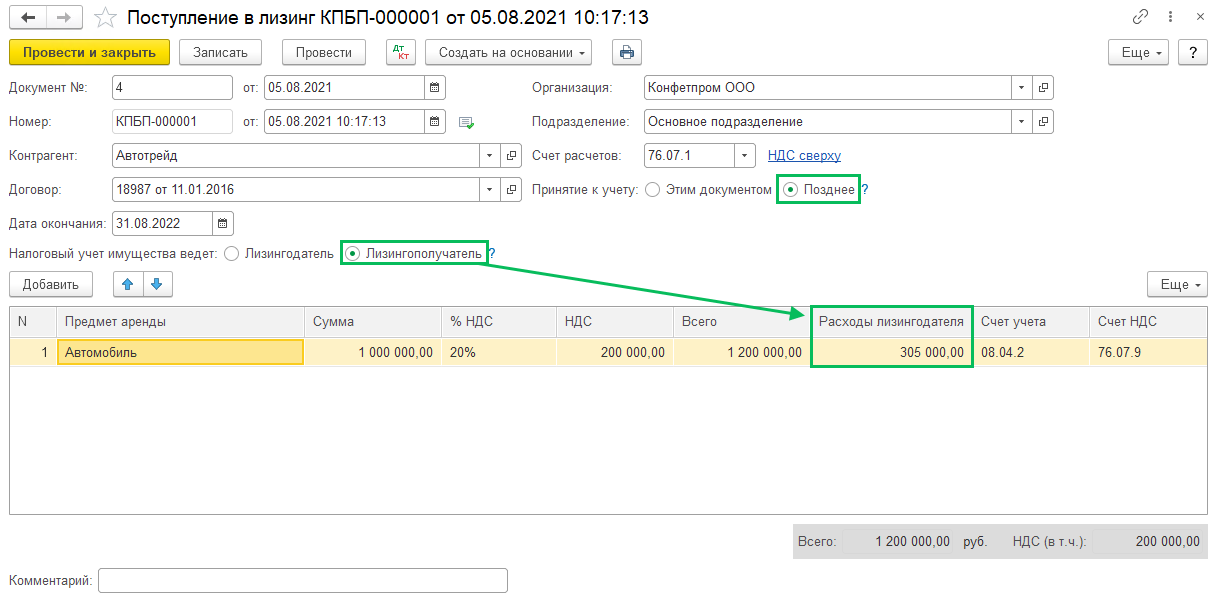Screen dimensions: 1219x598
Task: Expand the Подразделение dropdown
Action: (1022, 121)
